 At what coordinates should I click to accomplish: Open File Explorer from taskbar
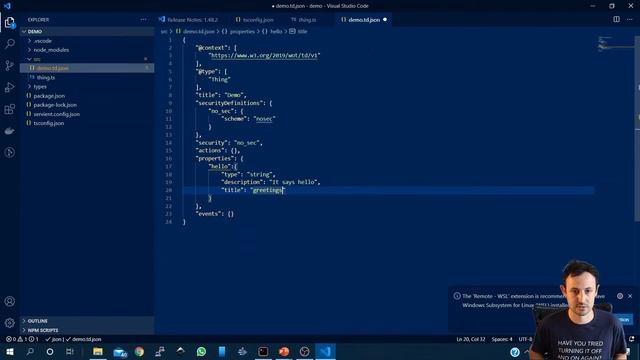pos(98,351)
